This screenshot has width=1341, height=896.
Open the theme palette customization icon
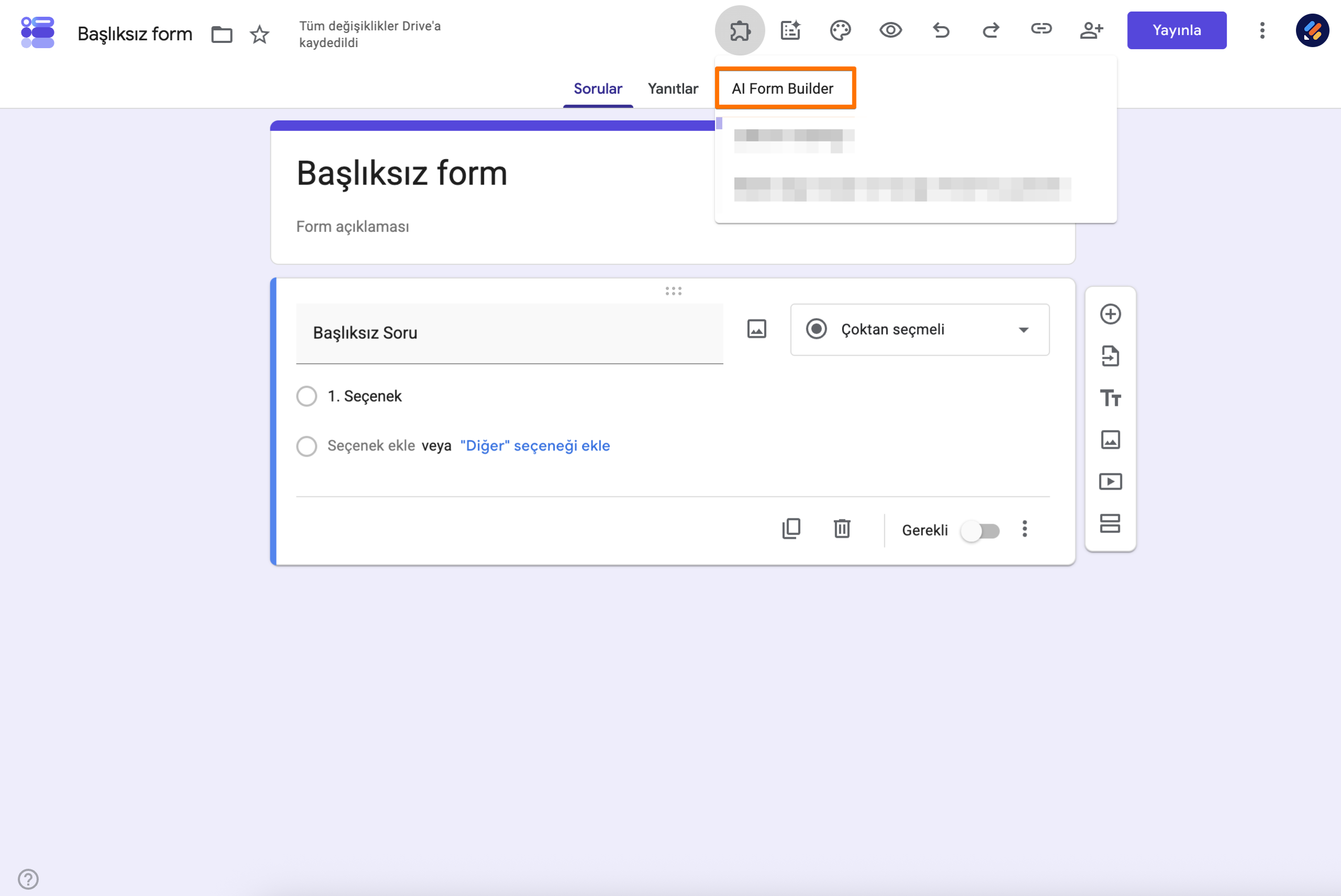840,30
